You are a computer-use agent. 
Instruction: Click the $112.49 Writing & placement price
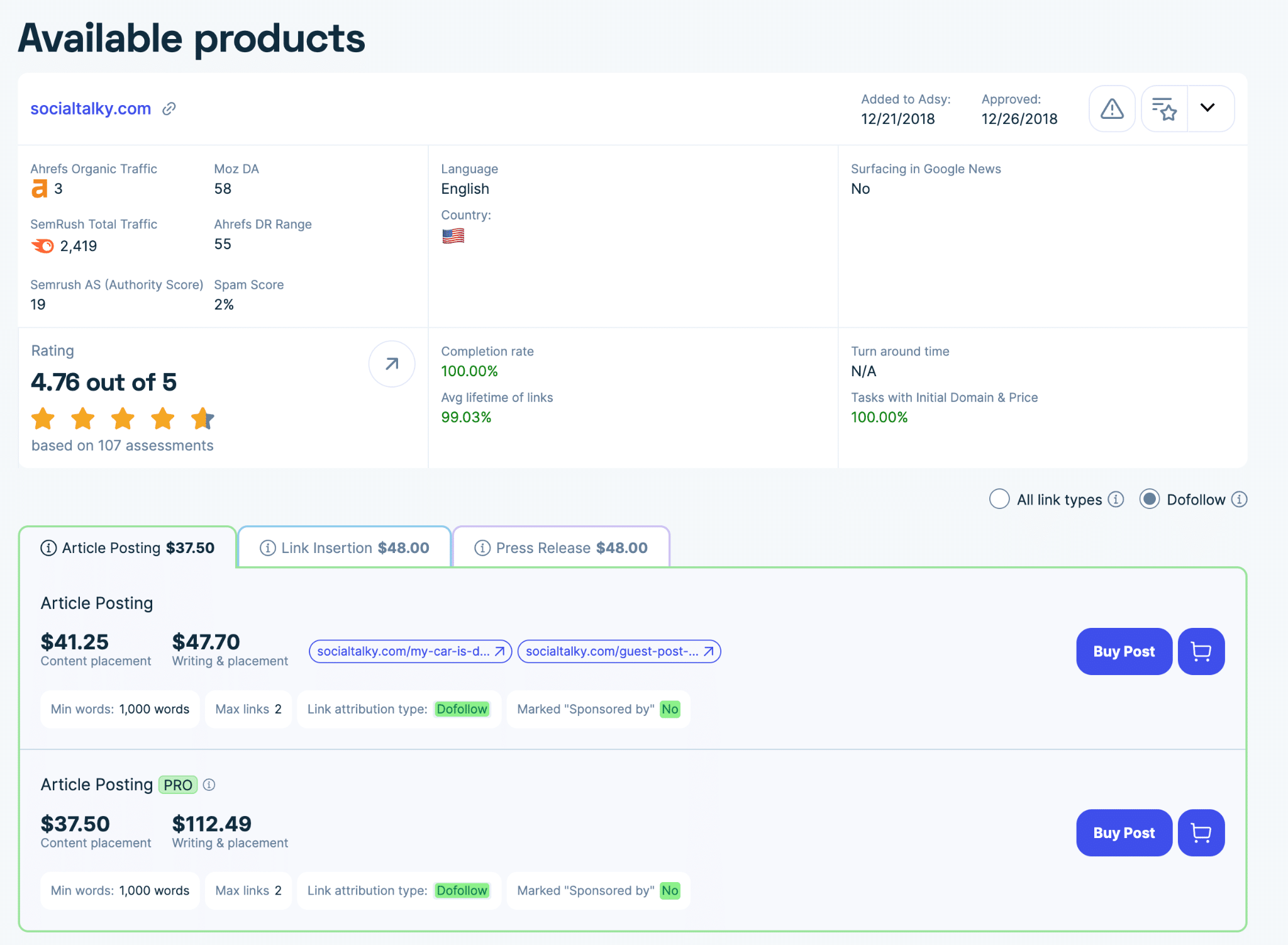click(211, 824)
